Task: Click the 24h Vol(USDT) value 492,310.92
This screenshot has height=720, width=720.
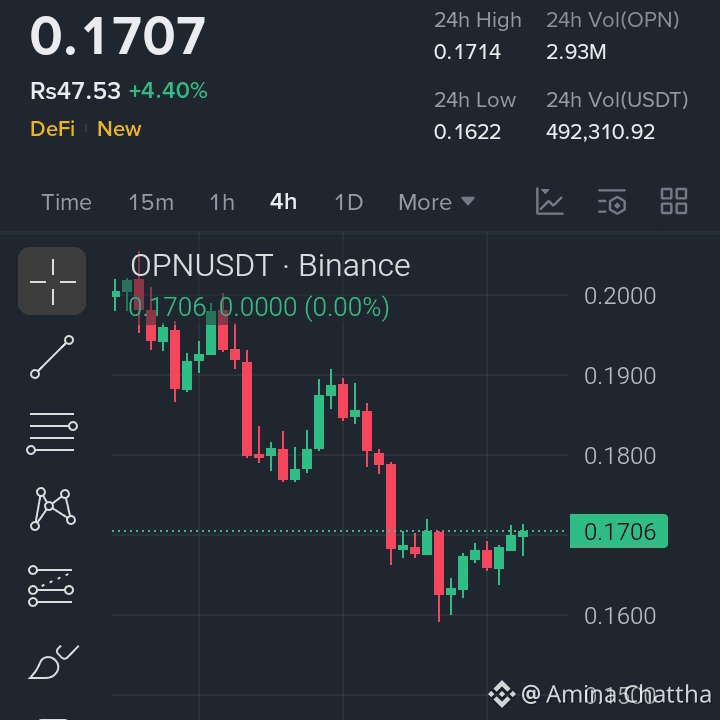Action: pos(601,132)
